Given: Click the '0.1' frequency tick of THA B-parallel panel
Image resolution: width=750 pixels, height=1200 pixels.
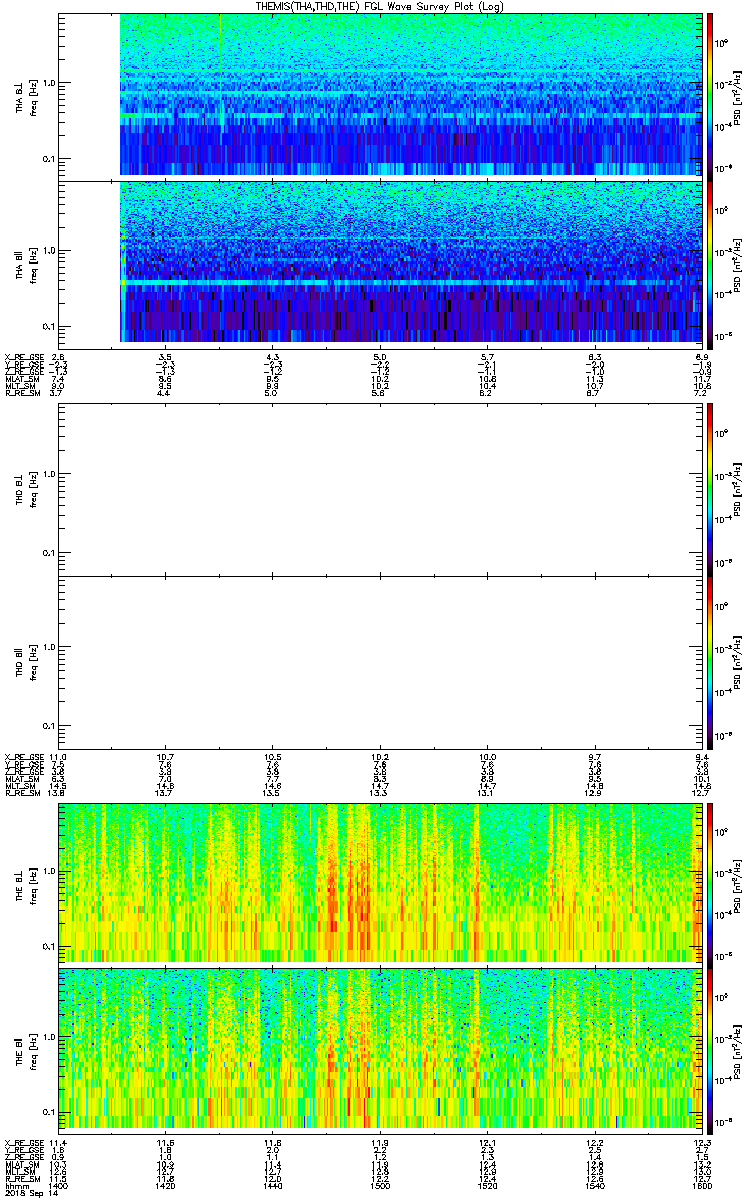Looking at the screenshot, I should [x=51, y=326].
